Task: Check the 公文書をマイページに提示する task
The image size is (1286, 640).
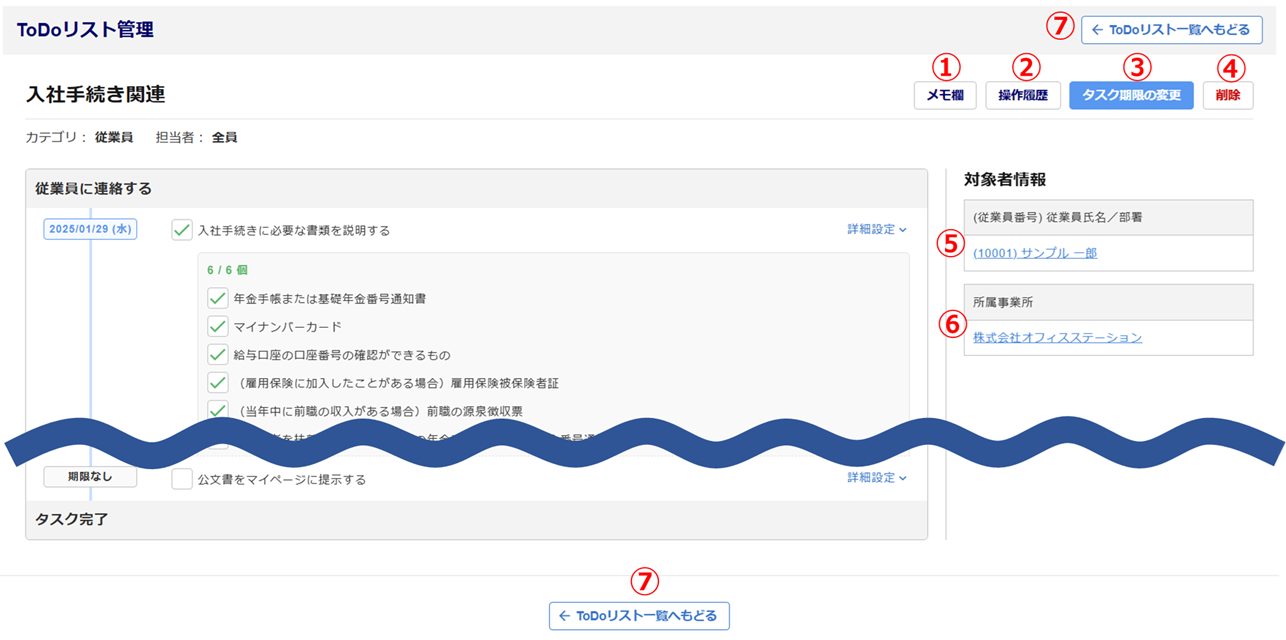Action: 182,479
